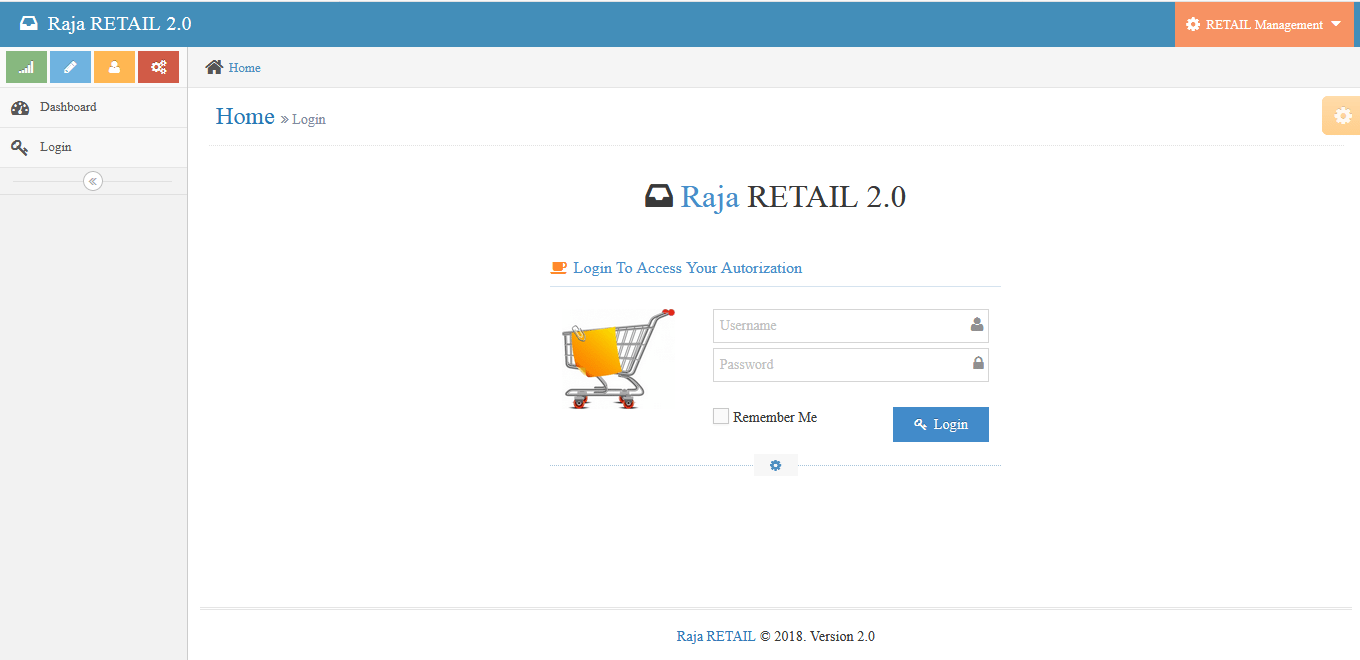Click the red gears settings icon
The image size is (1360, 660).
[158, 66]
